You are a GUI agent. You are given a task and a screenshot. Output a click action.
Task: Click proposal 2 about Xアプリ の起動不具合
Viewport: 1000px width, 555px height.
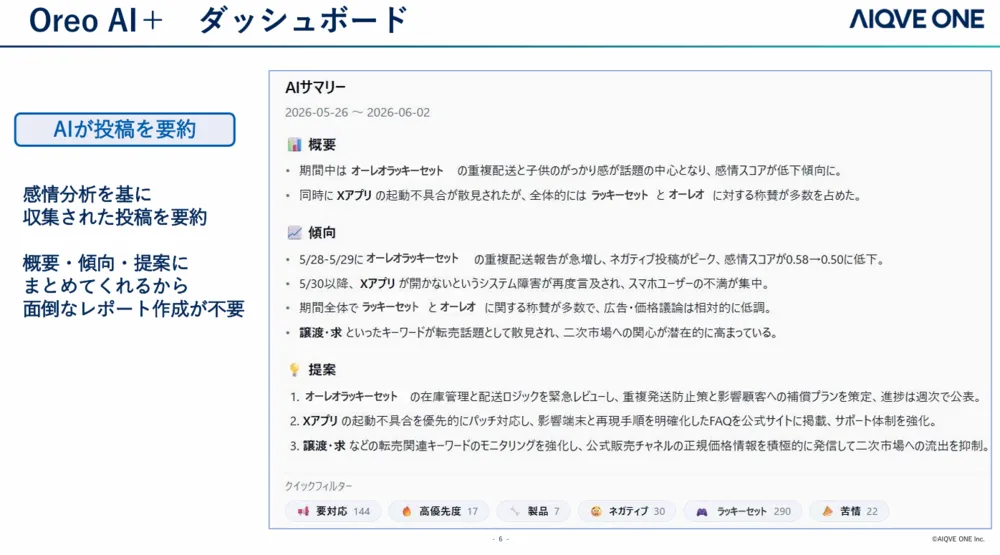614,421
